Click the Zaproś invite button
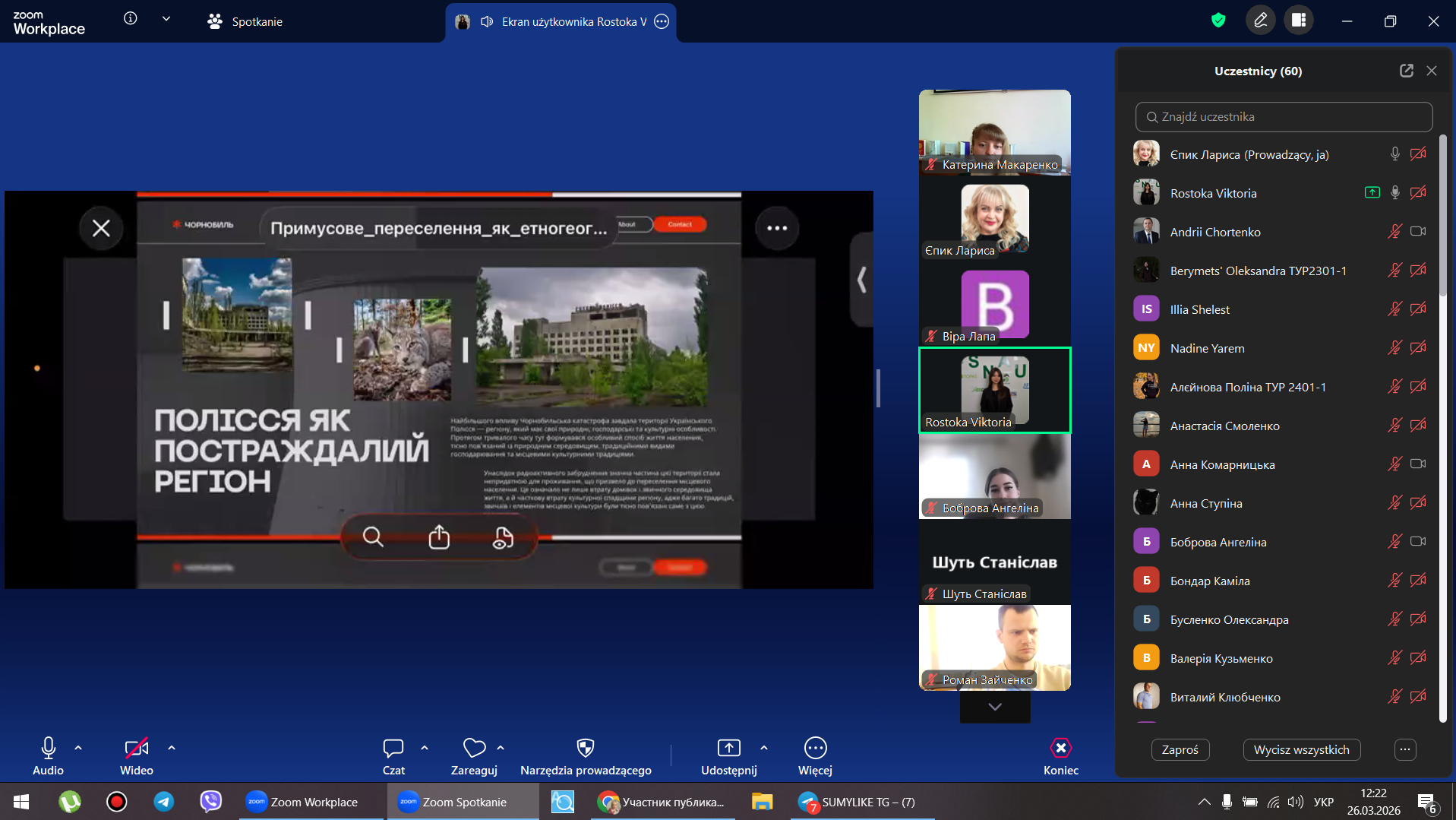The height and width of the screenshot is (820, 1456). (x=1180, y=749)
